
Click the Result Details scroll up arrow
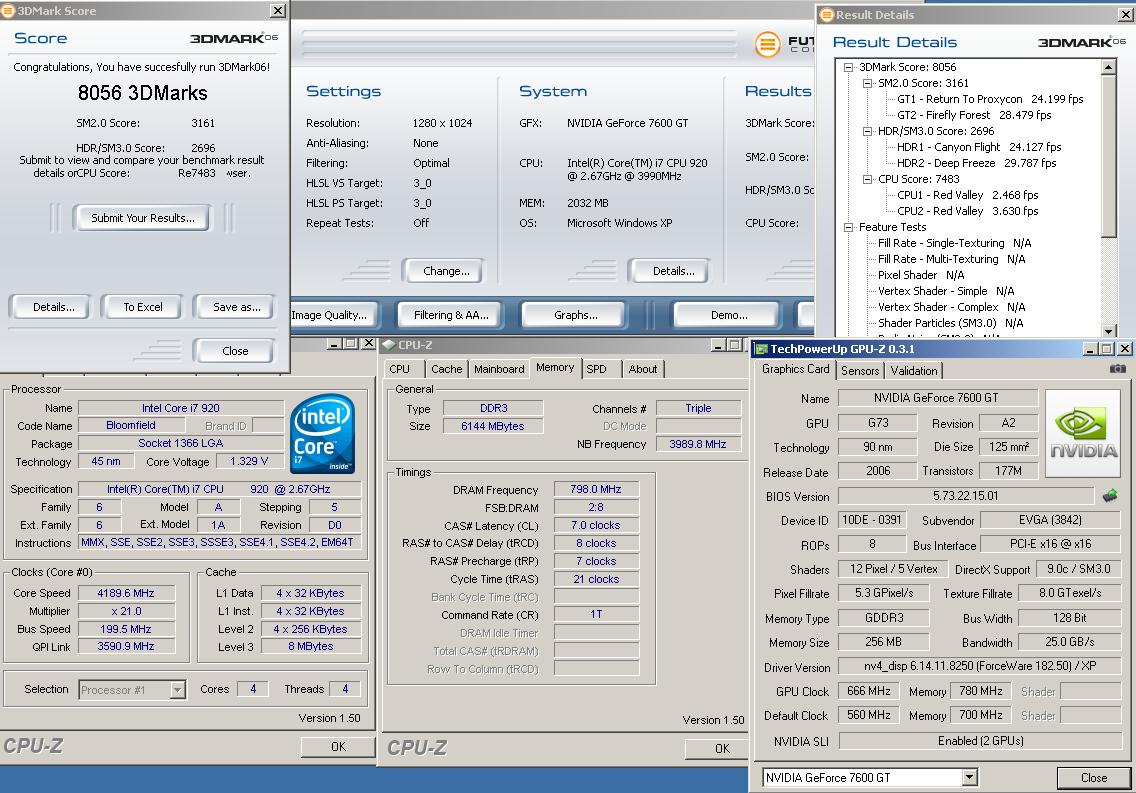point(1108,67)
